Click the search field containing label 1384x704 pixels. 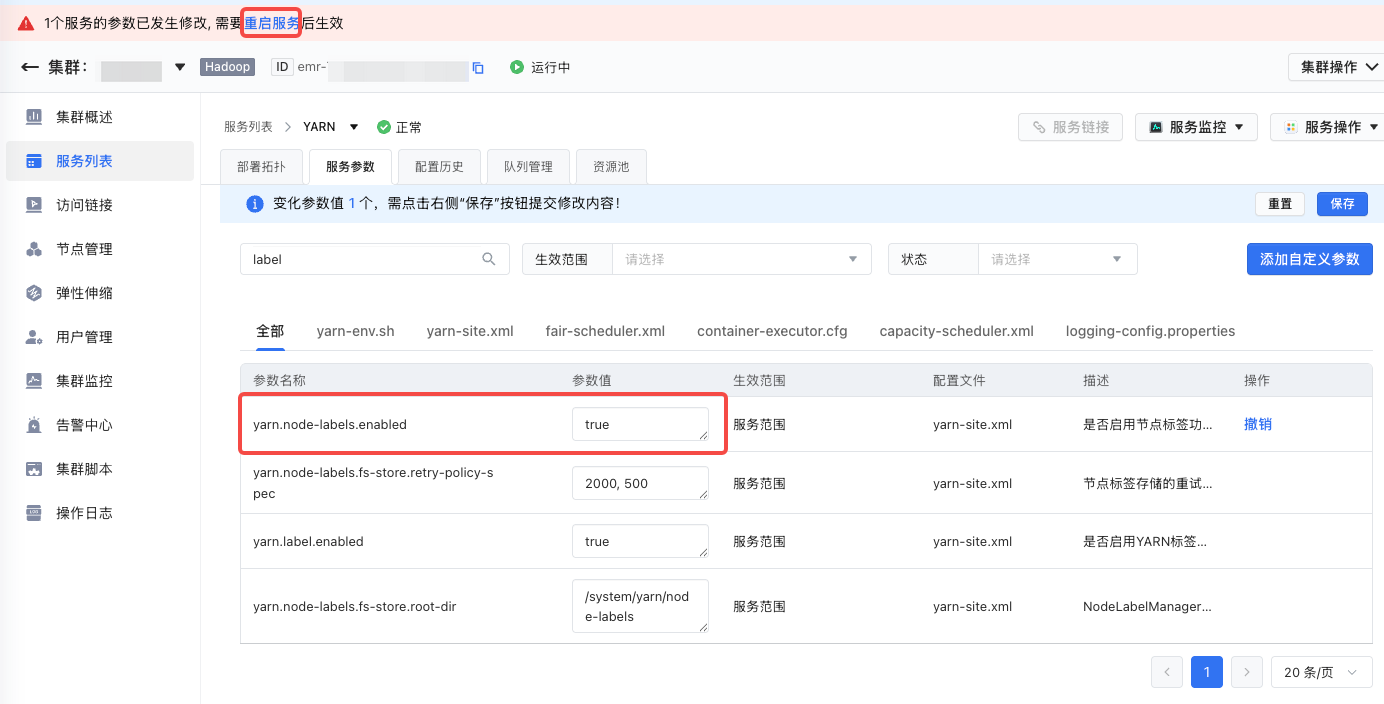[375, 259]
